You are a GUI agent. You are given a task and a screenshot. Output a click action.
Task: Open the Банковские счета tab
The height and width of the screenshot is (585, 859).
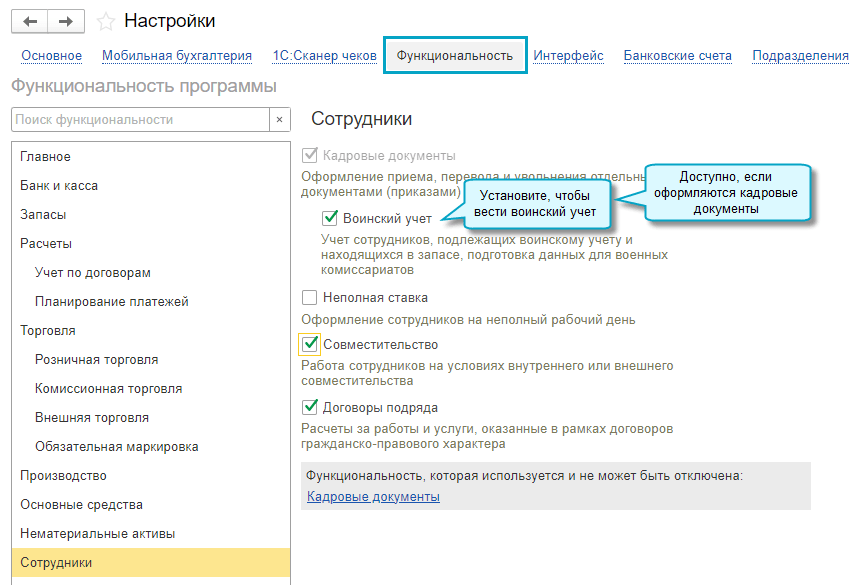677,56
